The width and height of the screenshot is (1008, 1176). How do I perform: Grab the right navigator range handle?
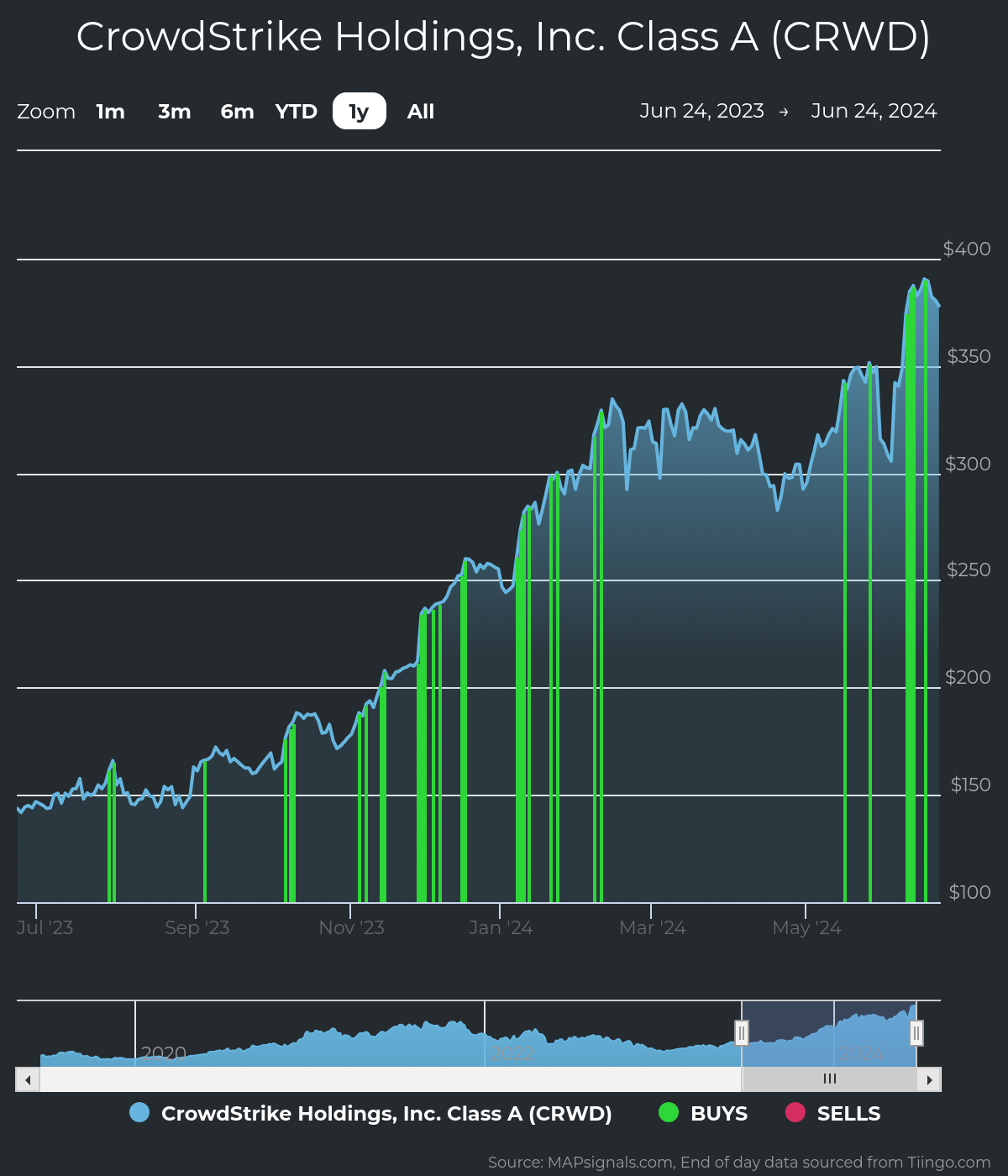click(x=916, y=1032)
